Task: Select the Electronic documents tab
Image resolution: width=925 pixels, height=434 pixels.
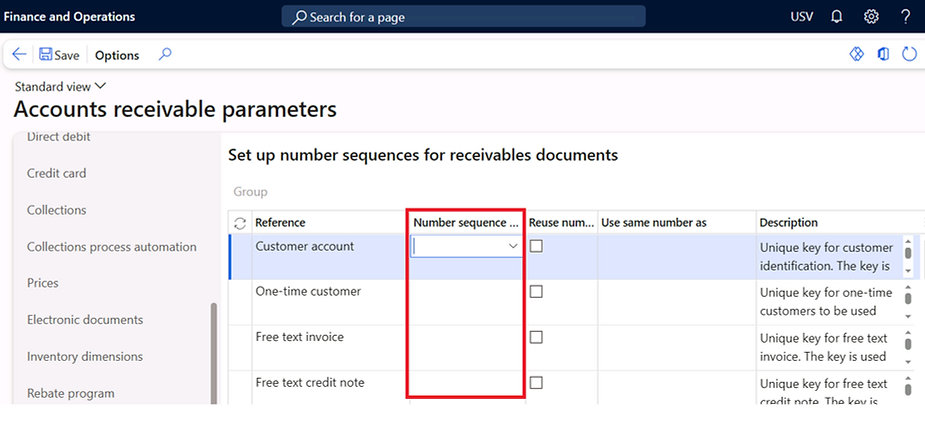Action: coord(85,320)
